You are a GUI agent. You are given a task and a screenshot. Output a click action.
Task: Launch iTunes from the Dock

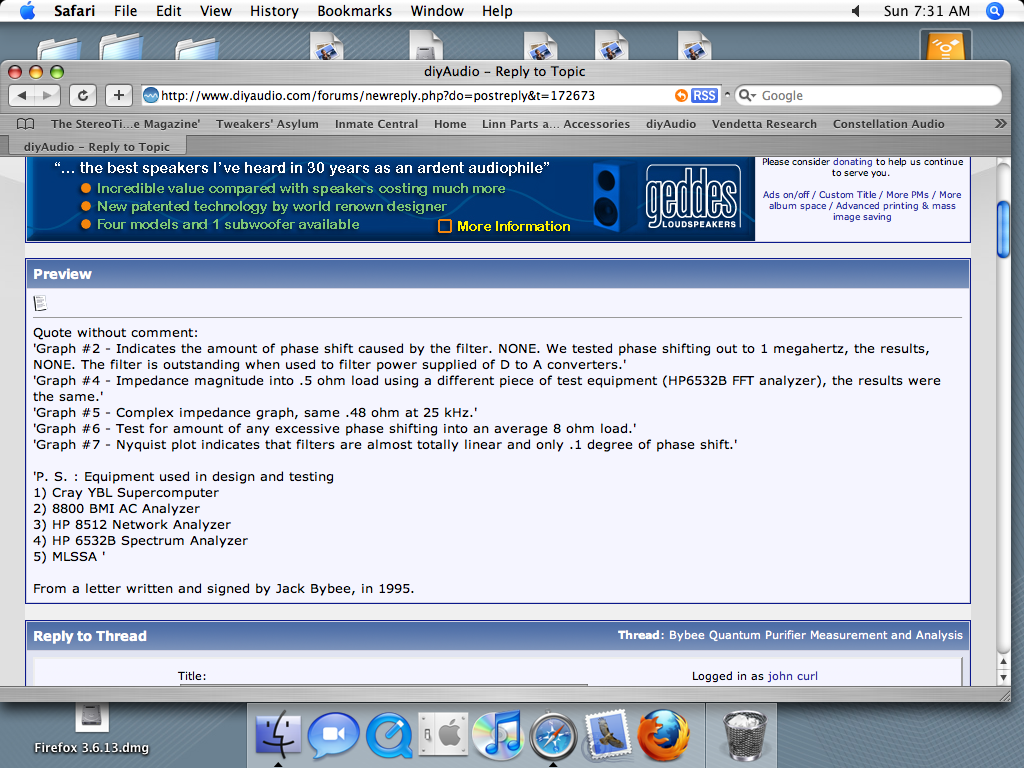[x=498, y=734]
